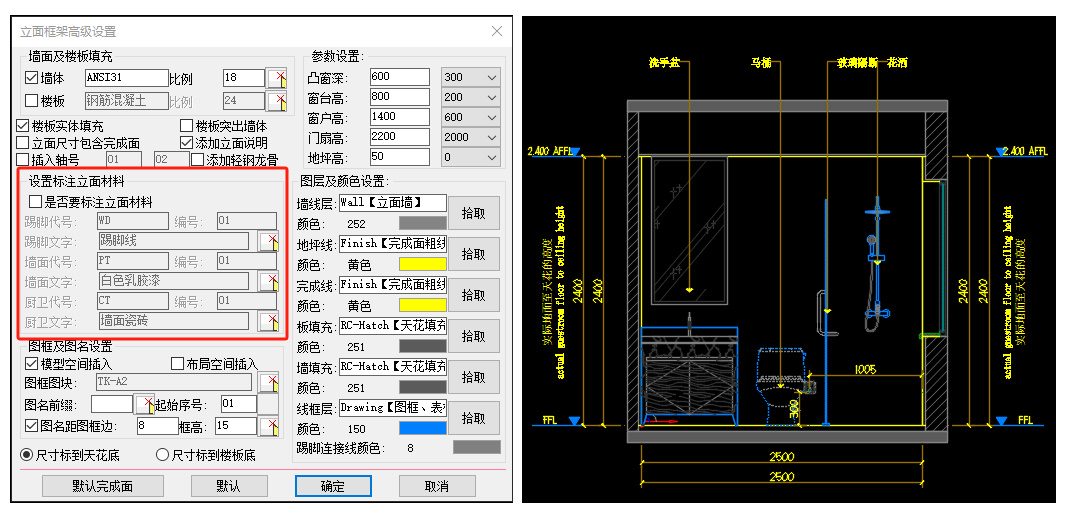This screenshot has height=516, width=1065.
Task: Click 拾取 button for 地坪线
Action: 474,254
